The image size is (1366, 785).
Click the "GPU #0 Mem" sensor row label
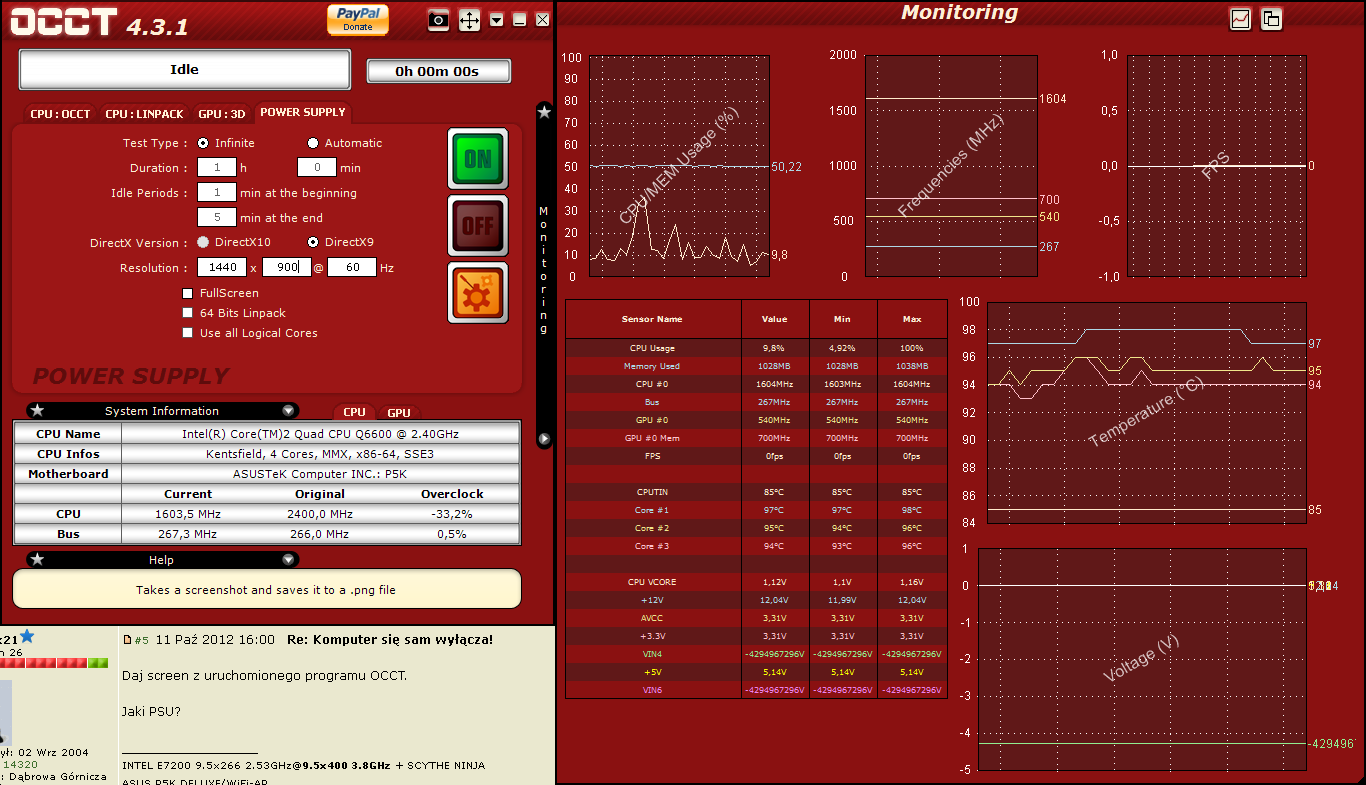(x=652, y=438)
